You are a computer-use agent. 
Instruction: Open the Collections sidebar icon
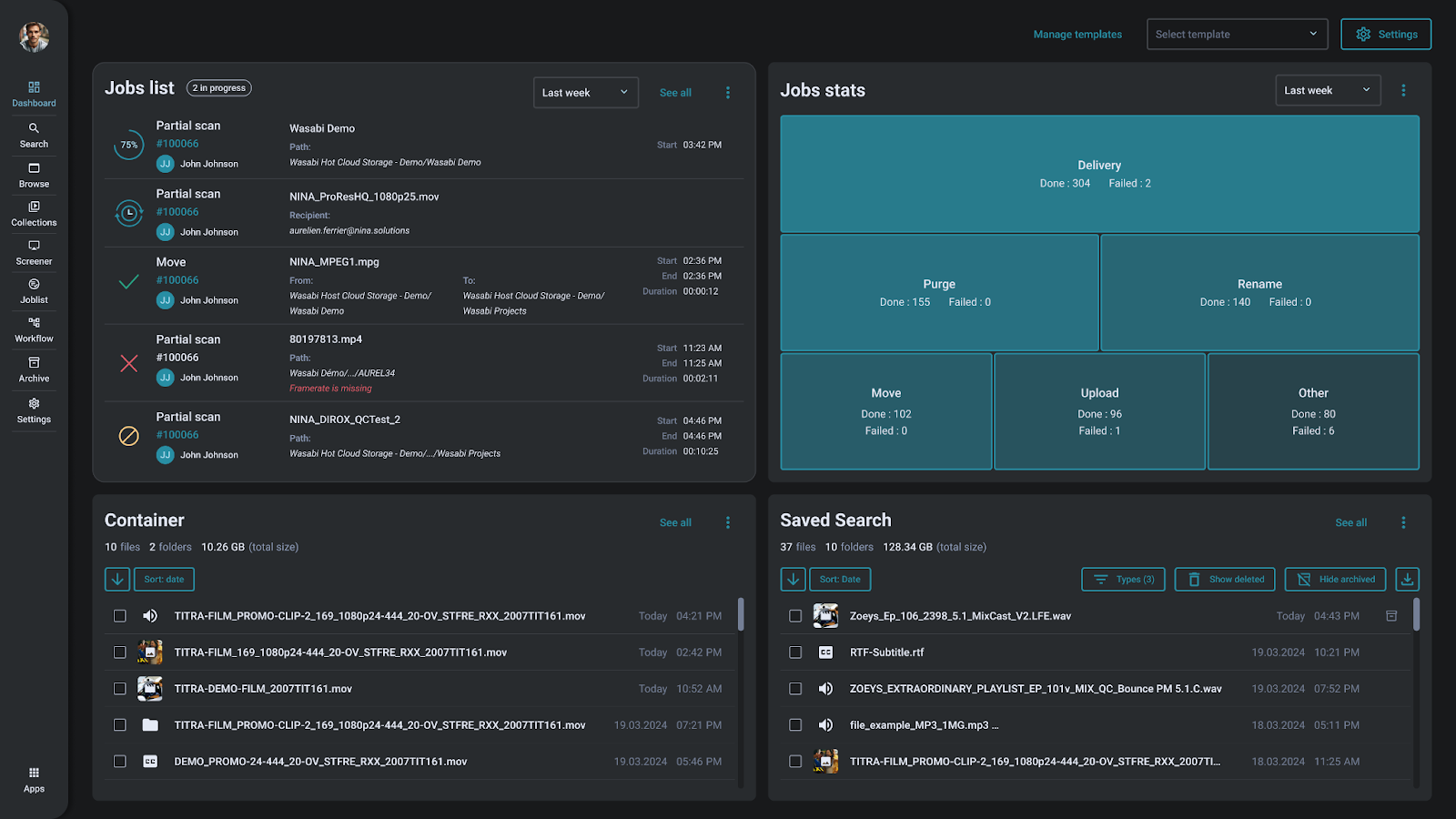34,207
